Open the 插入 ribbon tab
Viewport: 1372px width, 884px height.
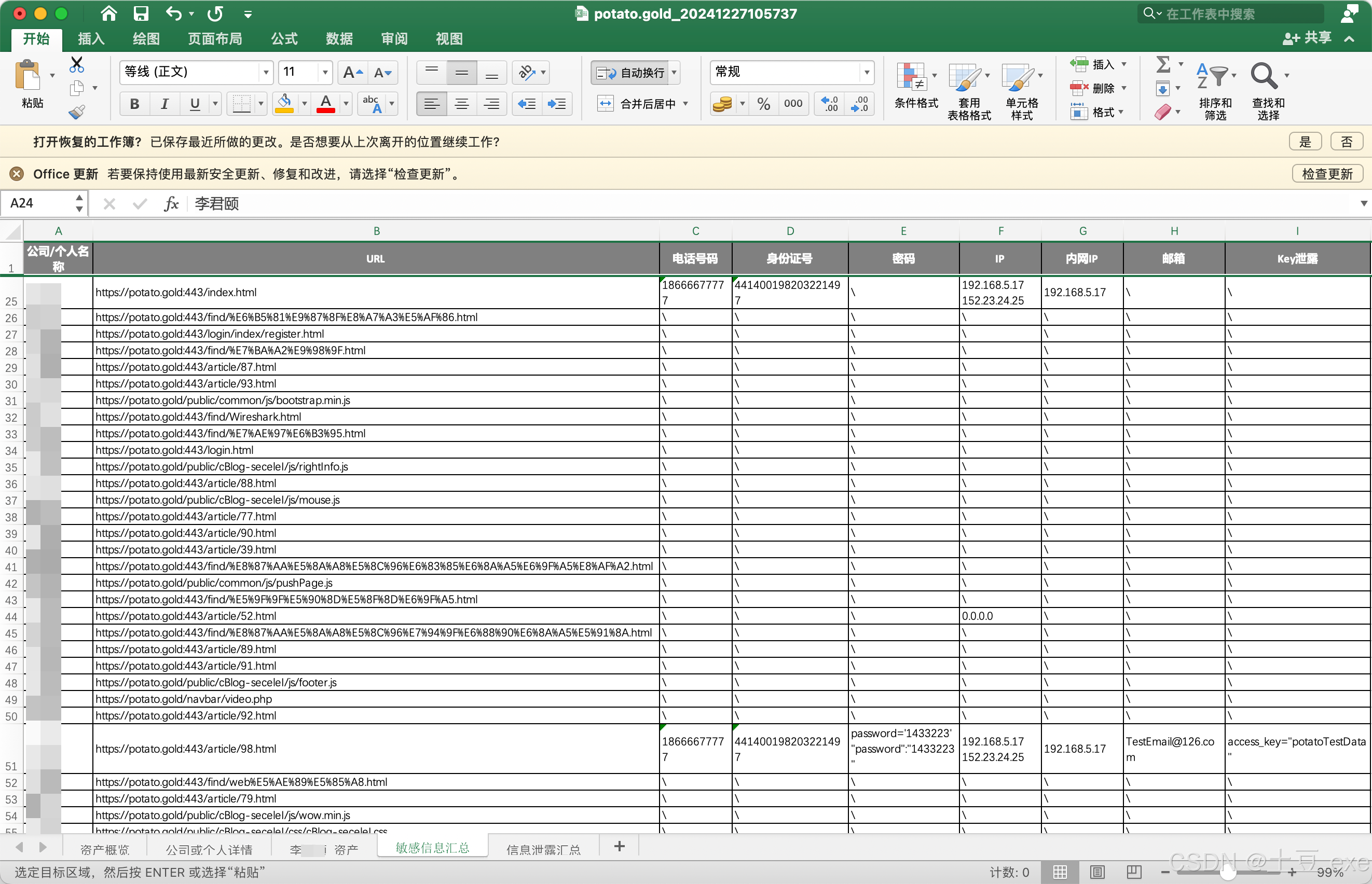(91, 38)
